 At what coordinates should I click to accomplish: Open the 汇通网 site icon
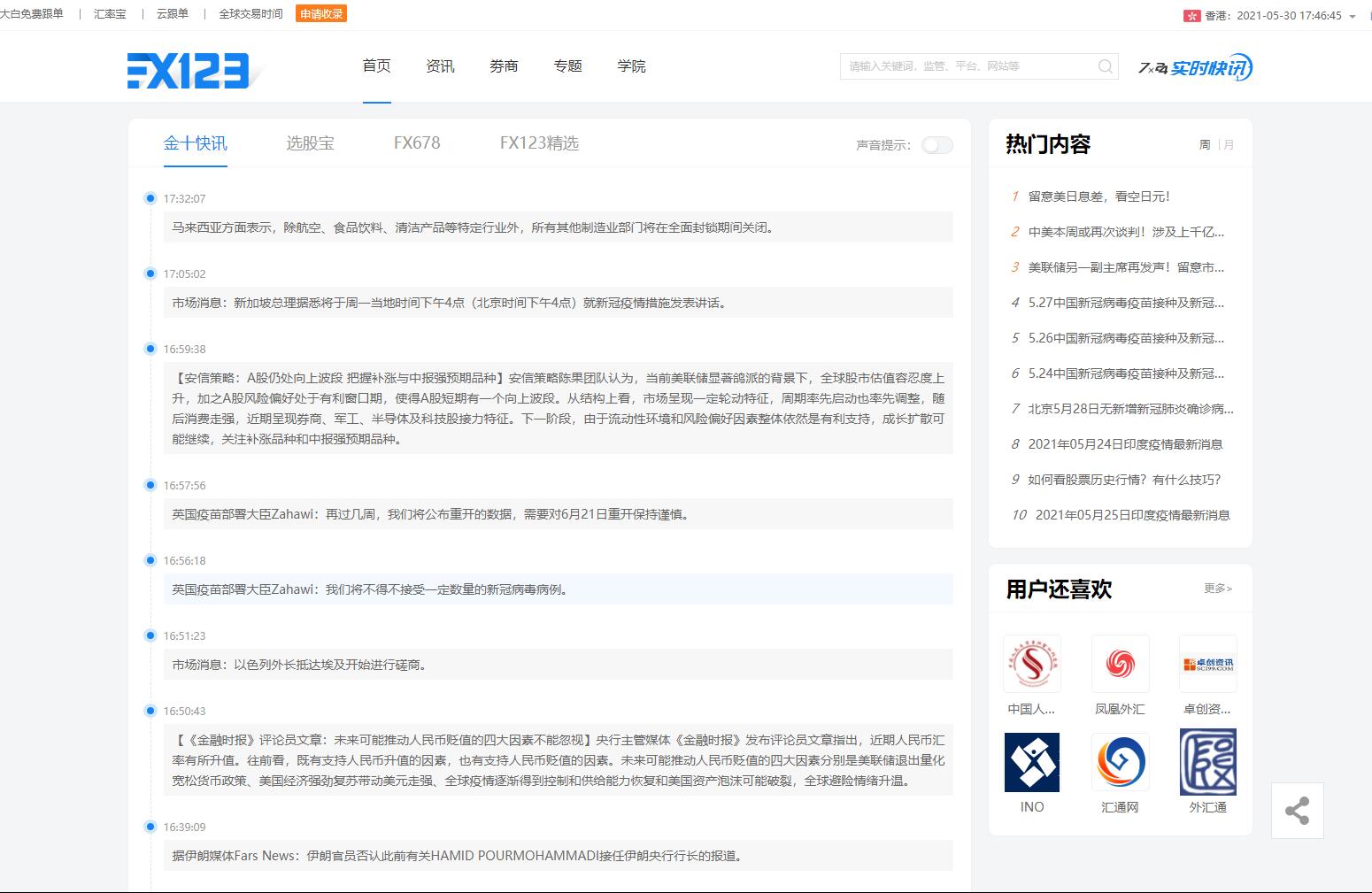pyautogui.click(x=1120, y=762)
